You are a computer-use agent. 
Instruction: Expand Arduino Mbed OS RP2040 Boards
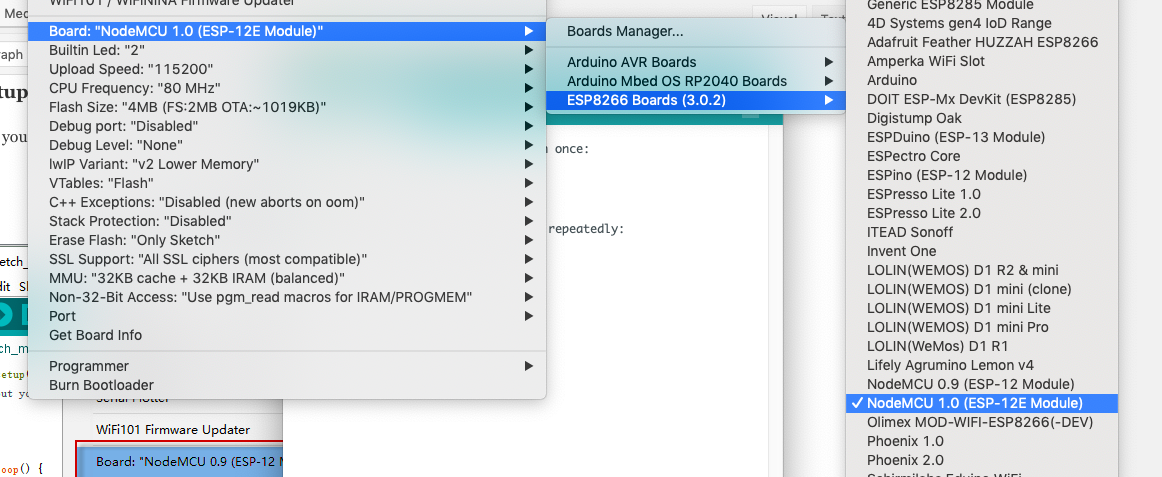coord(696,81)
